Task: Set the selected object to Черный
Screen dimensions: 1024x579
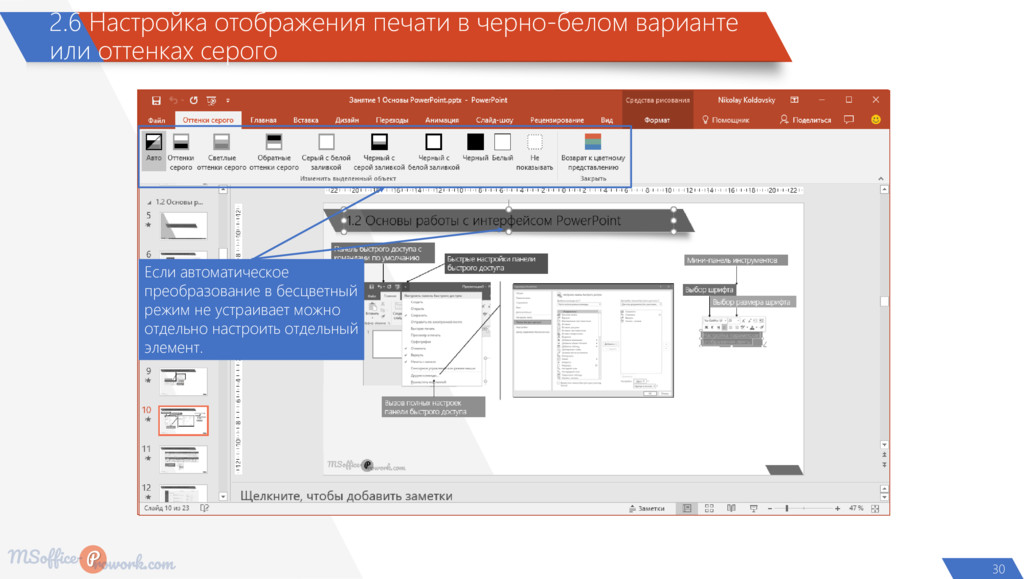Action: tap(475, 148)
